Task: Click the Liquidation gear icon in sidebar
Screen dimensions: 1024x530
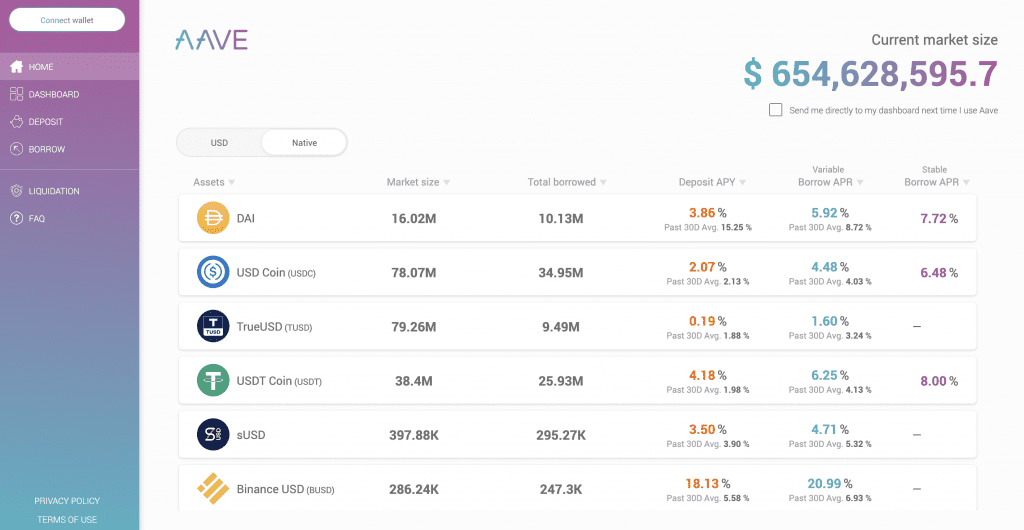Action: click(16, 191)
